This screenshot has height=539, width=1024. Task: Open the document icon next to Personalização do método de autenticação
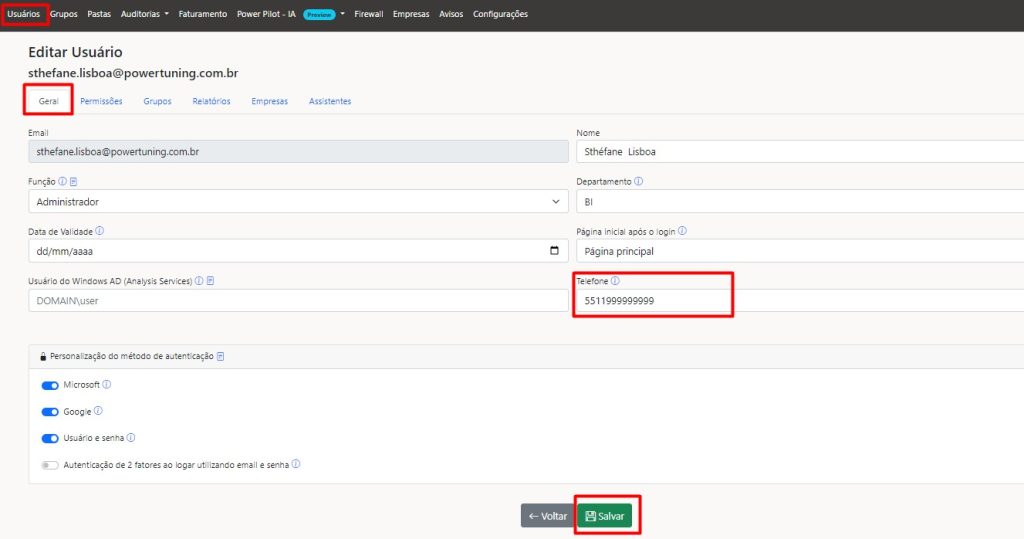(x=220, y=356)
